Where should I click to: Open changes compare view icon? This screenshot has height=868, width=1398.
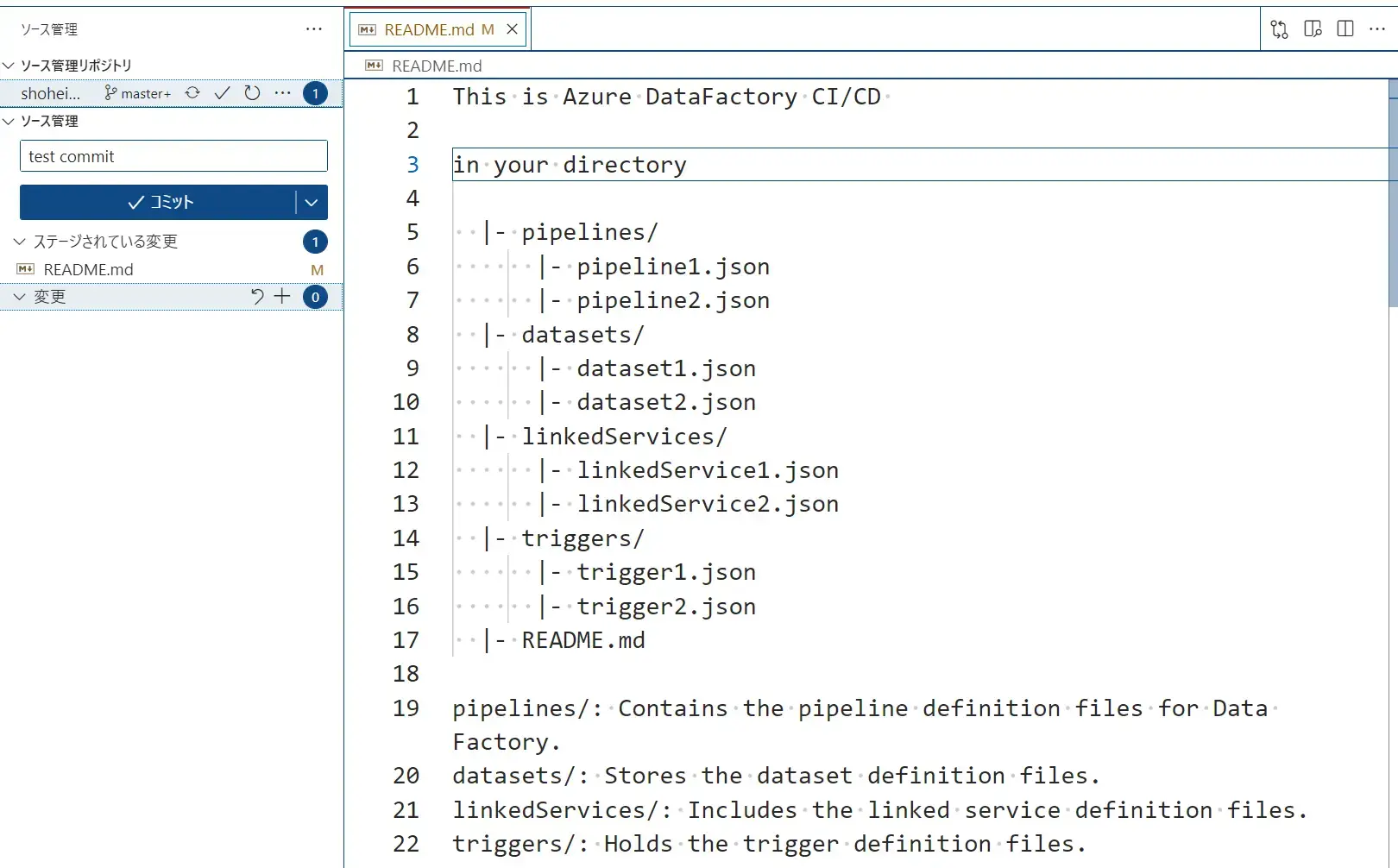click(1280, 29)
